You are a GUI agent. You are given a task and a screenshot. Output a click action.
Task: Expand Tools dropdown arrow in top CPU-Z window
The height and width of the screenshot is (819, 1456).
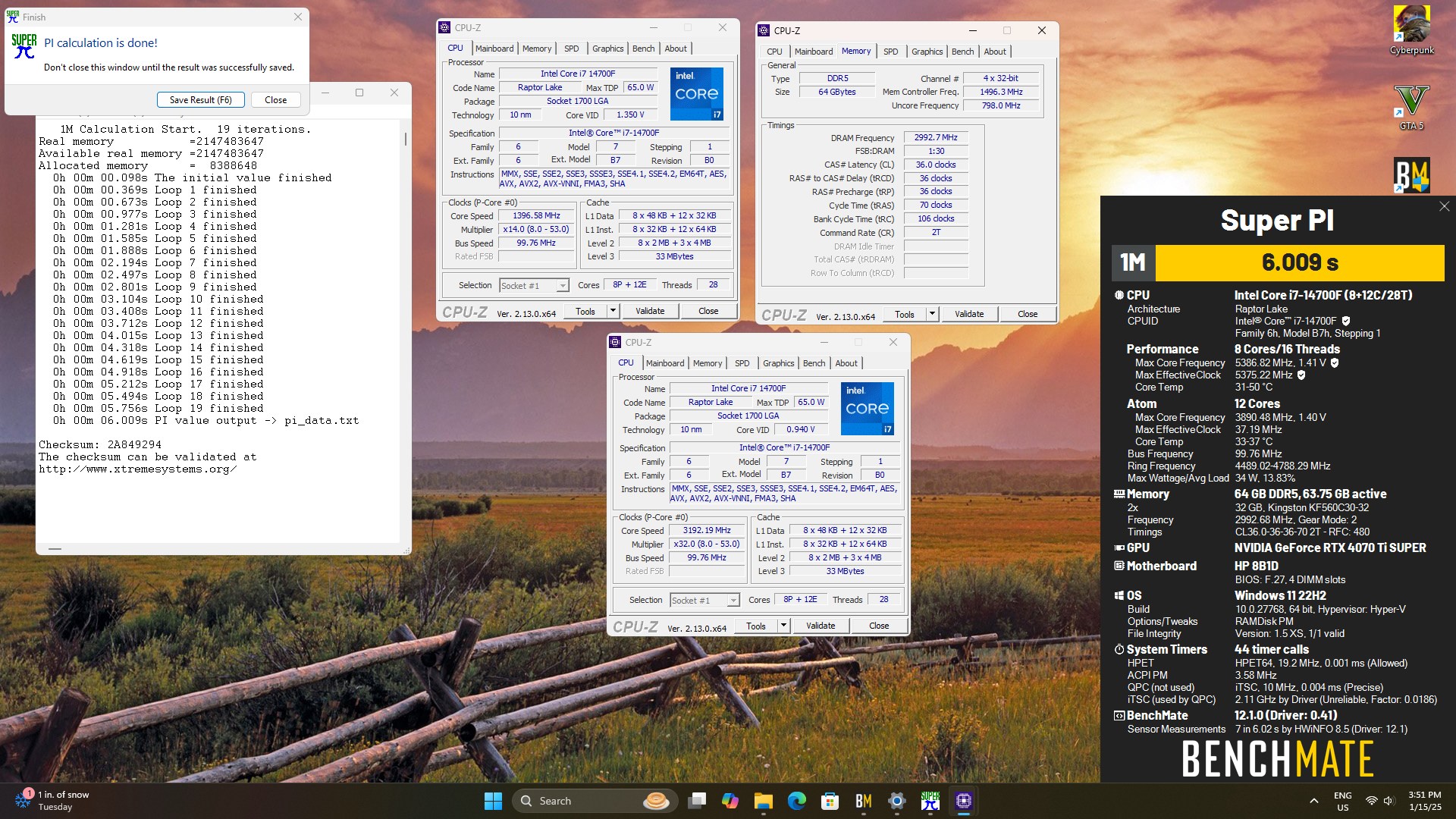[613, 311]
